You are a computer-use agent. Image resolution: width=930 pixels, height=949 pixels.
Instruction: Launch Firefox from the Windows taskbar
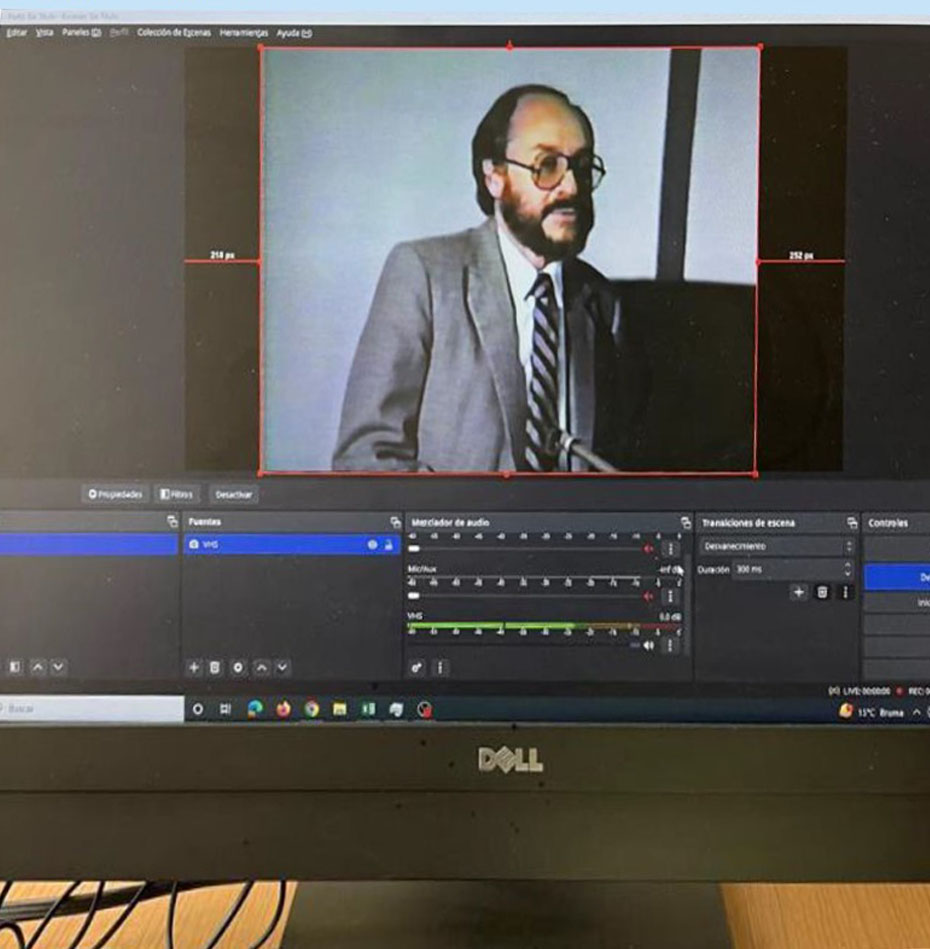(284, 709)
